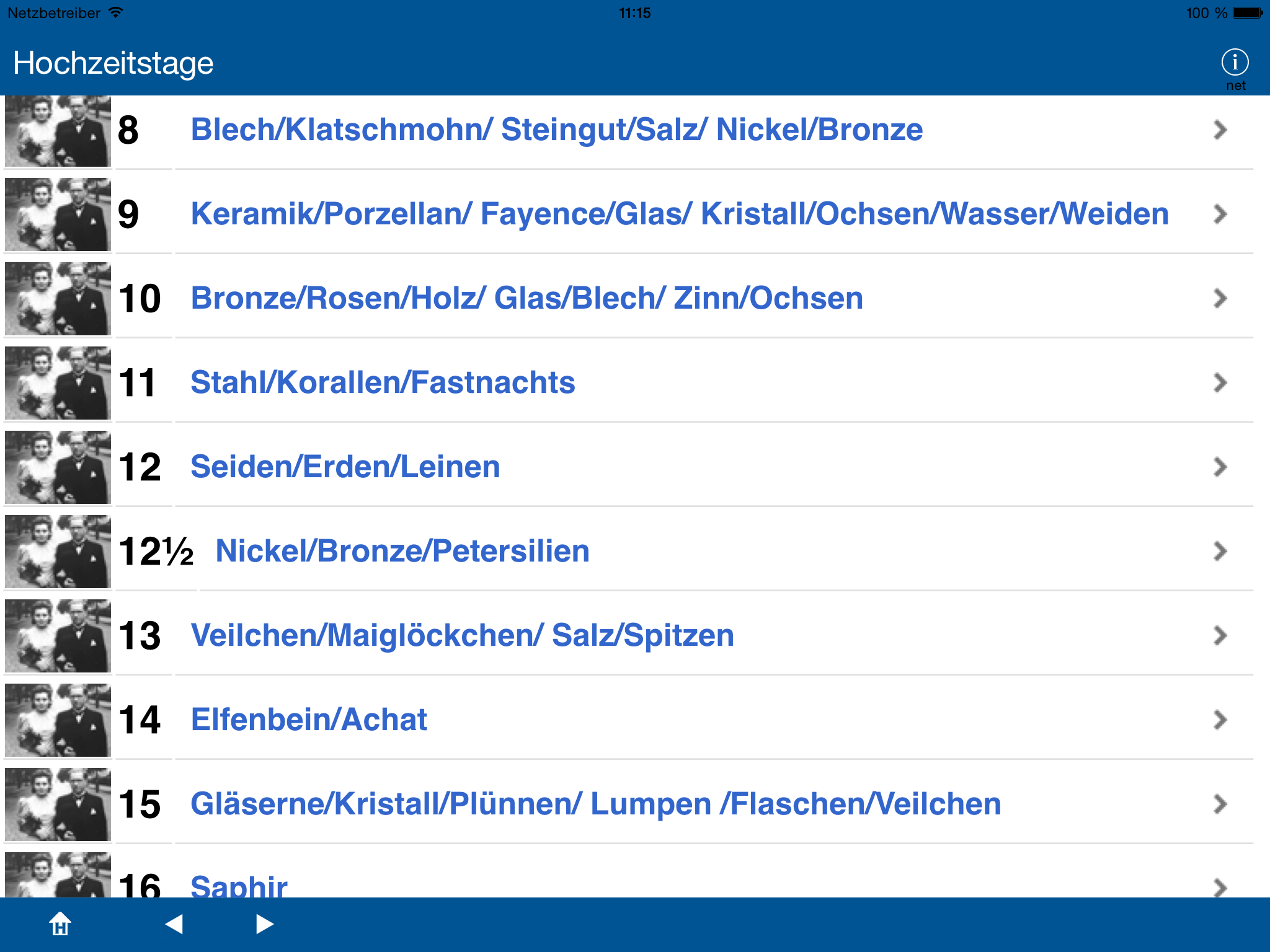Open the Nickel/Bronze/Petersilien entry
The image size is (1270, 952).
[402, 551]
